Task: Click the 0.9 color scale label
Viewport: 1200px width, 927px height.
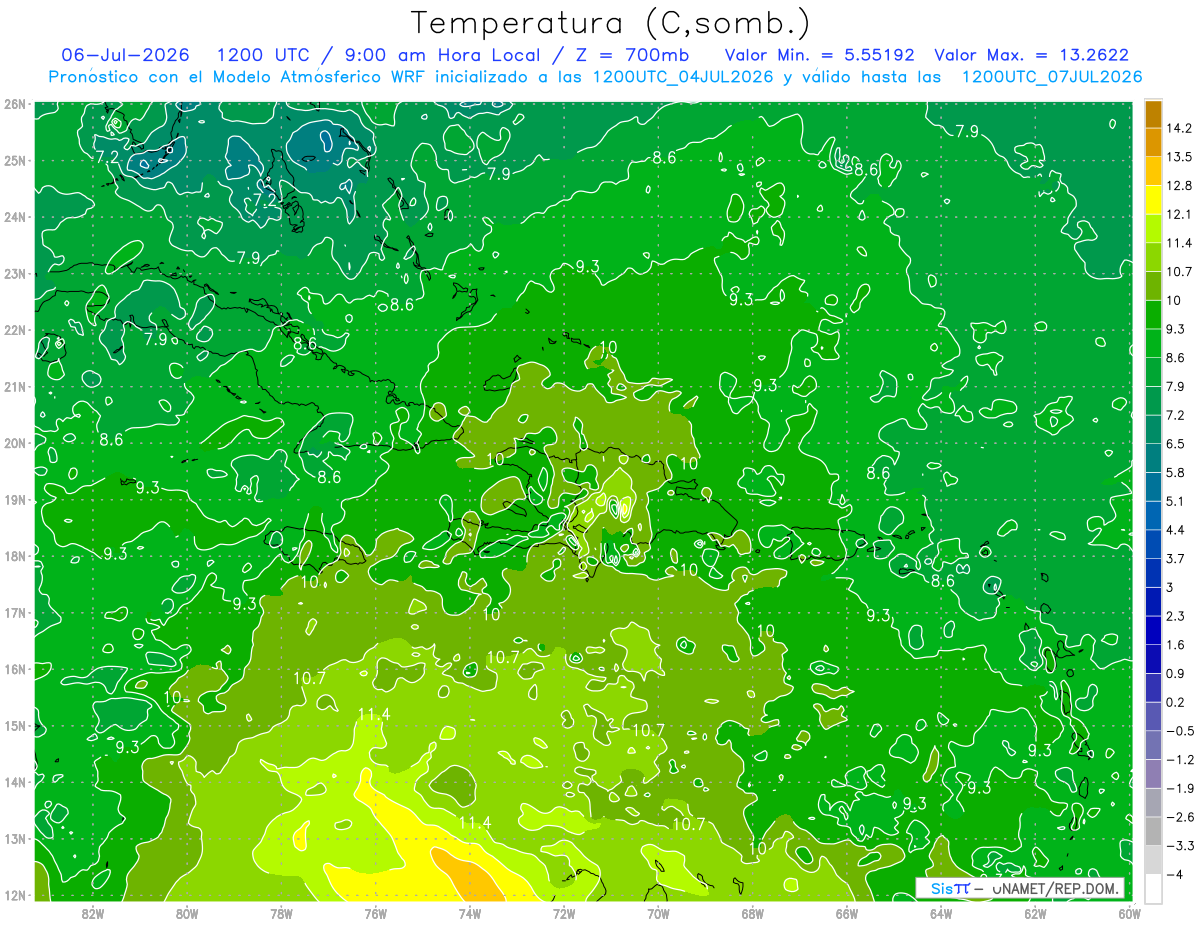Action: [x=1176, y=673]
